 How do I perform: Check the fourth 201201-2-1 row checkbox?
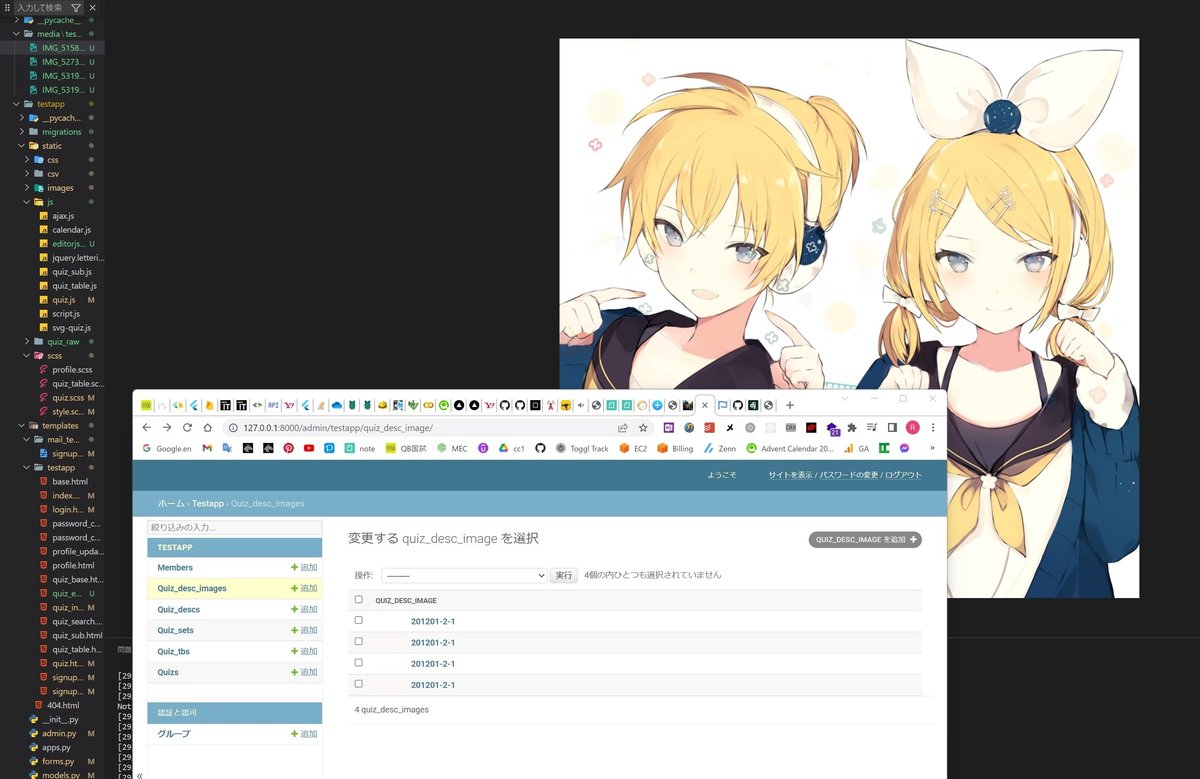[359, 684]
